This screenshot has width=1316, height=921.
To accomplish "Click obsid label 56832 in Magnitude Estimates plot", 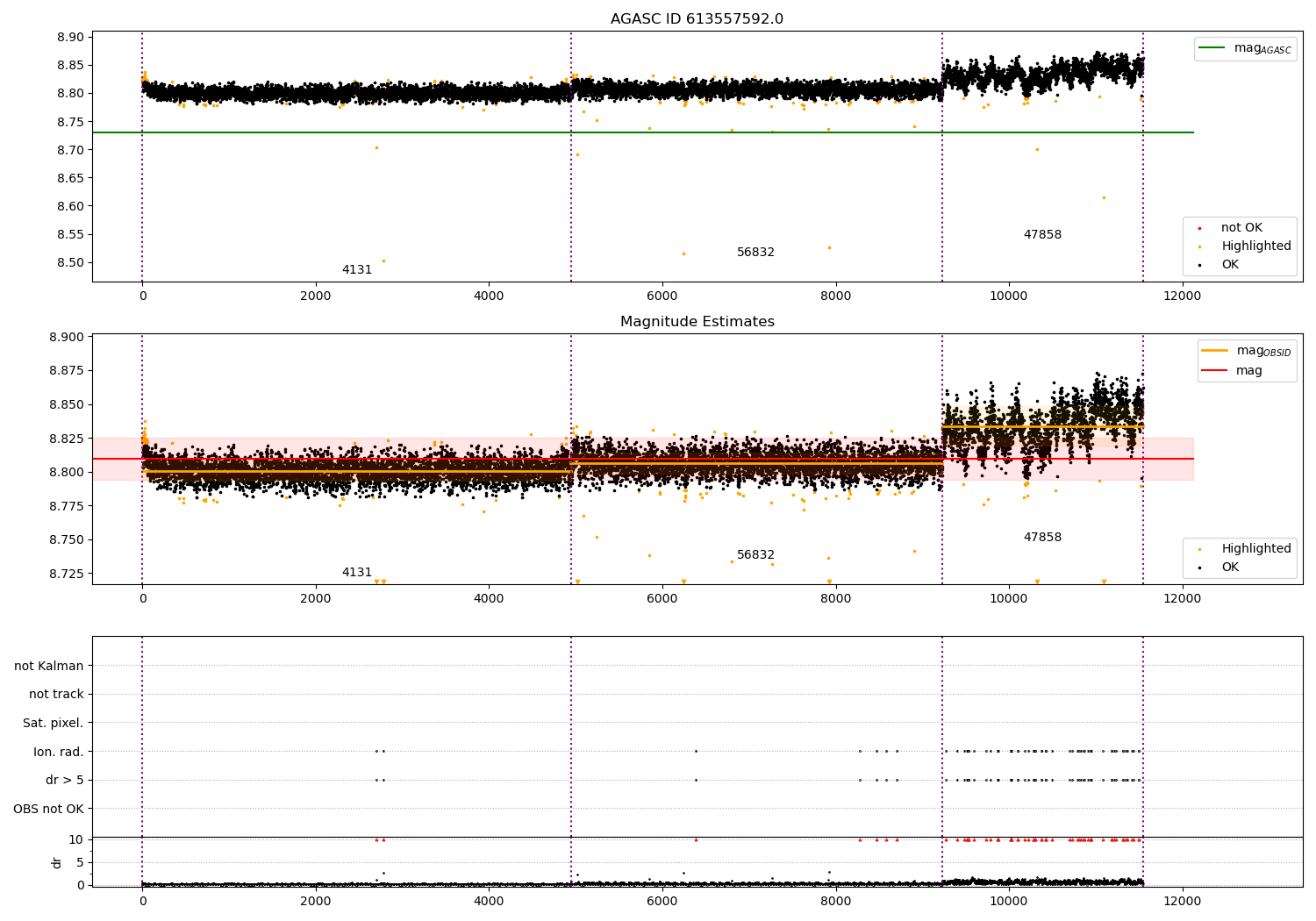I will pos(755,555).
